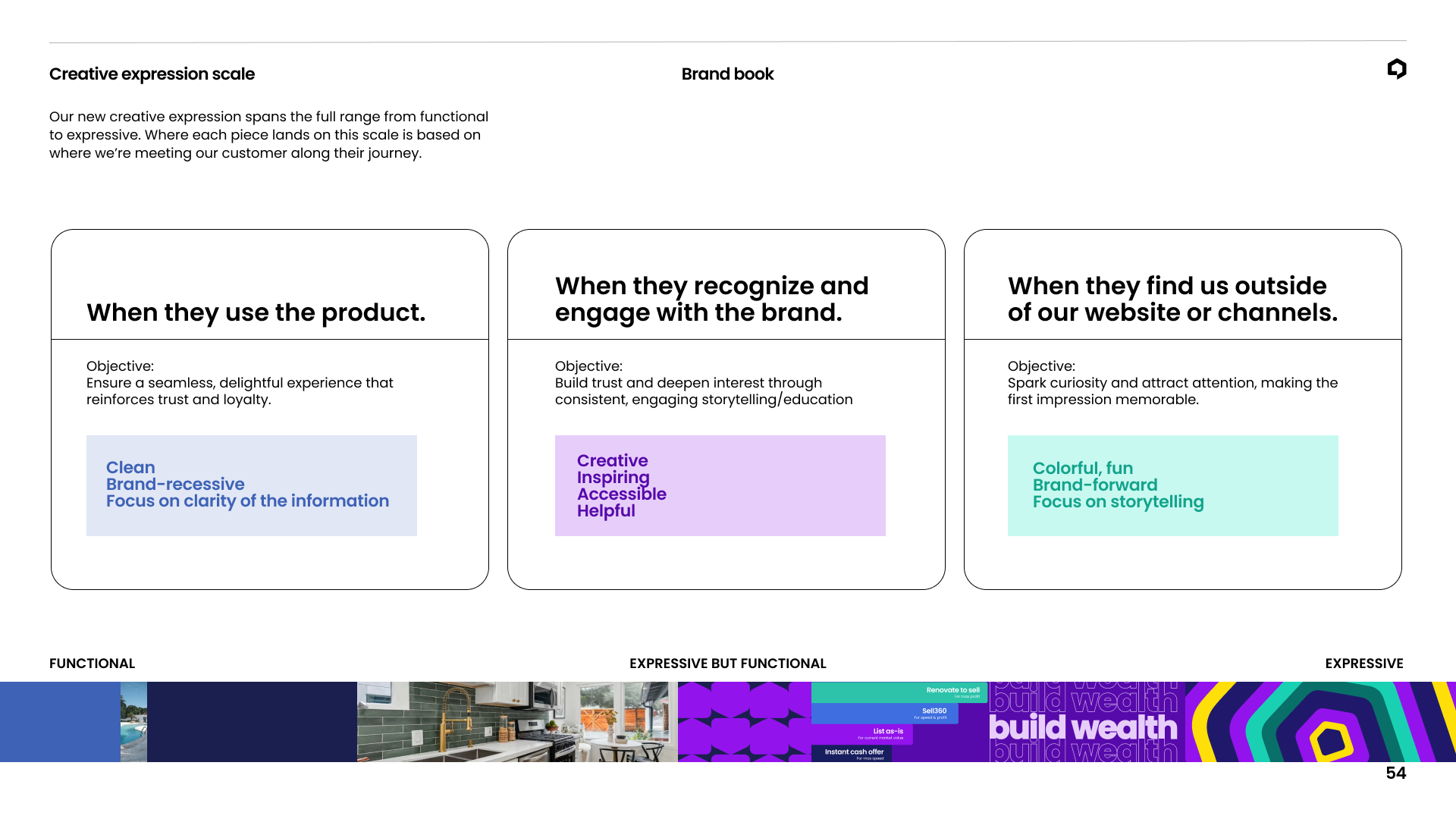
Task: Click the light blue 'Clean Brand-recessive' box
Action: [251, 485]
